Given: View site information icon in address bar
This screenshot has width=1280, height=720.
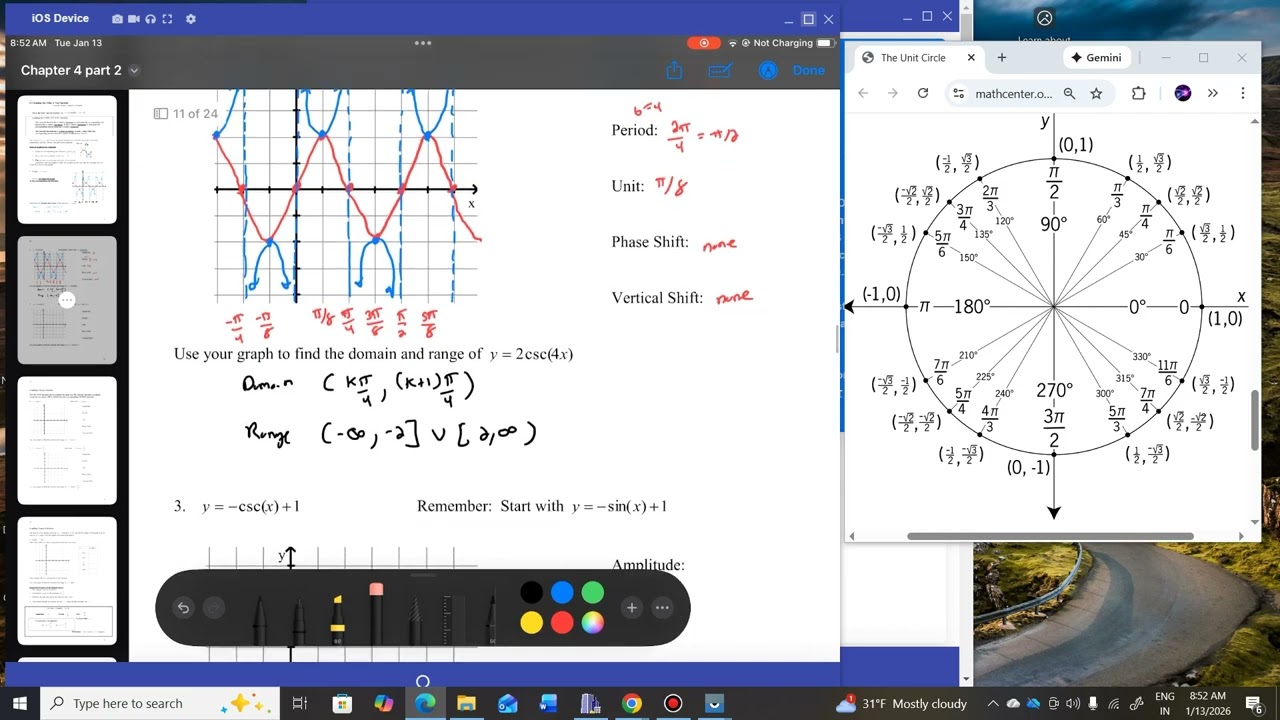Looking at the screenshot, I should [x=958, y=93].
